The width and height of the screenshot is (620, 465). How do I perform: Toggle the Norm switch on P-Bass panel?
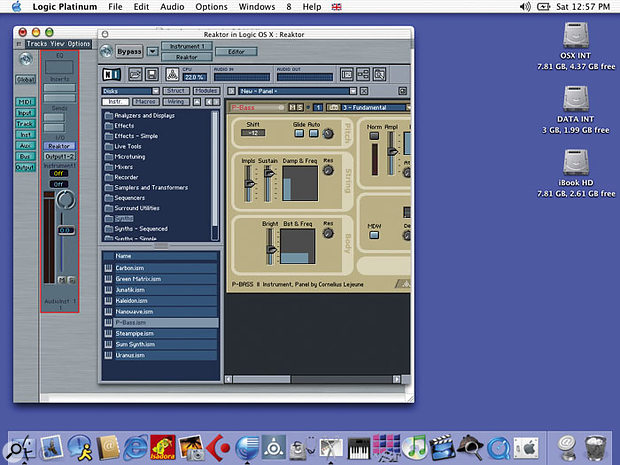coord(374,136)
